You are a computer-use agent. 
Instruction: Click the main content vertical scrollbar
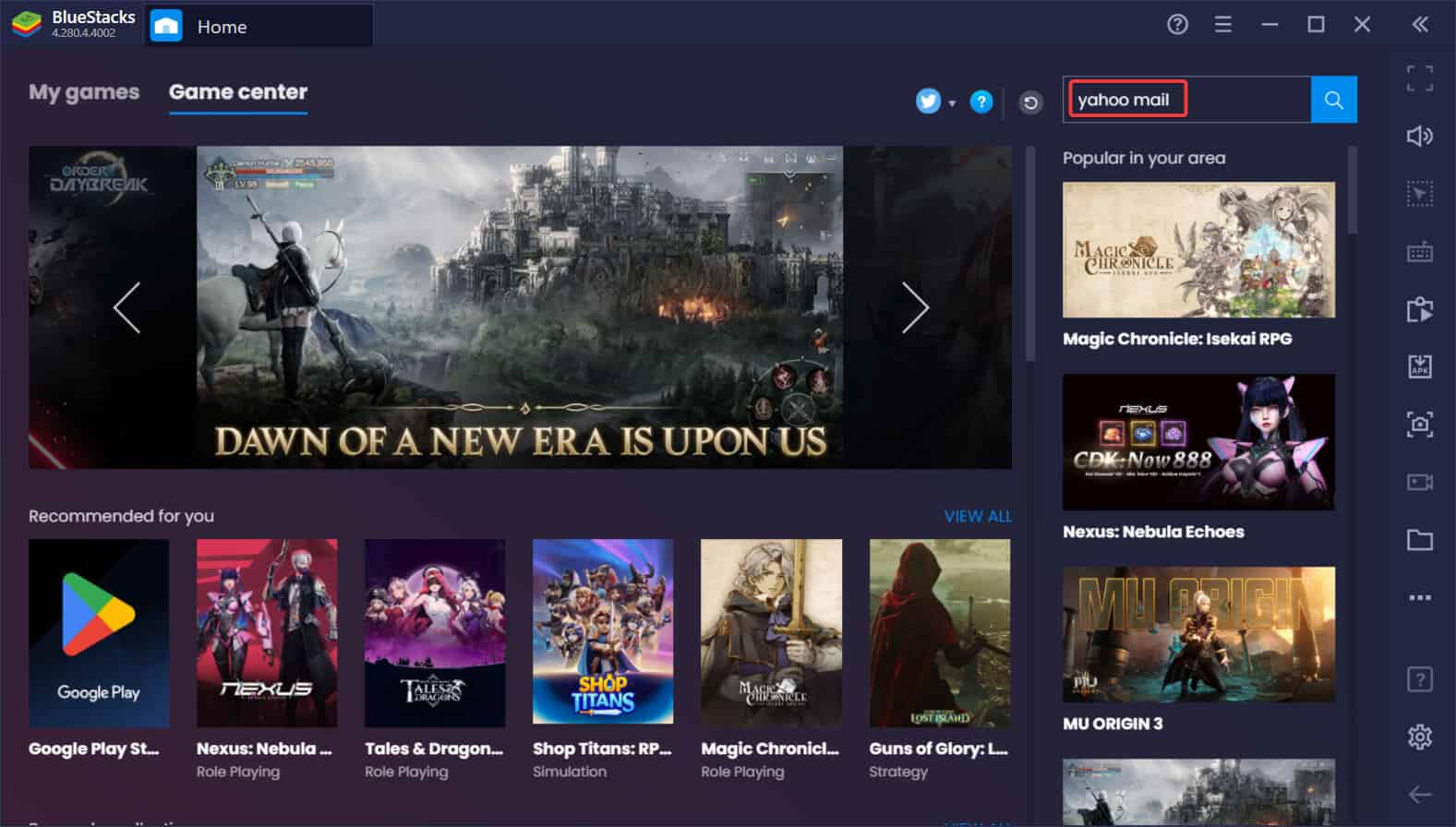point(1030,254)
